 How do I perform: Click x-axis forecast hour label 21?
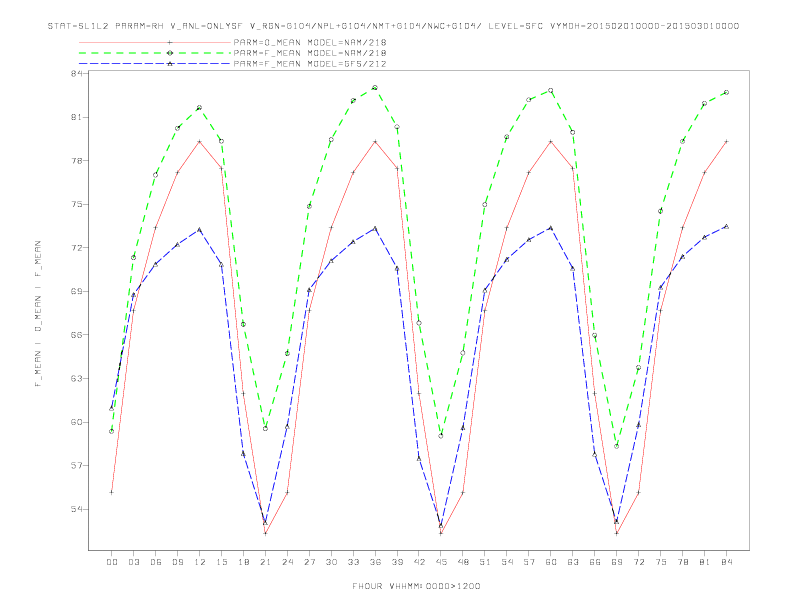(265, 562)
